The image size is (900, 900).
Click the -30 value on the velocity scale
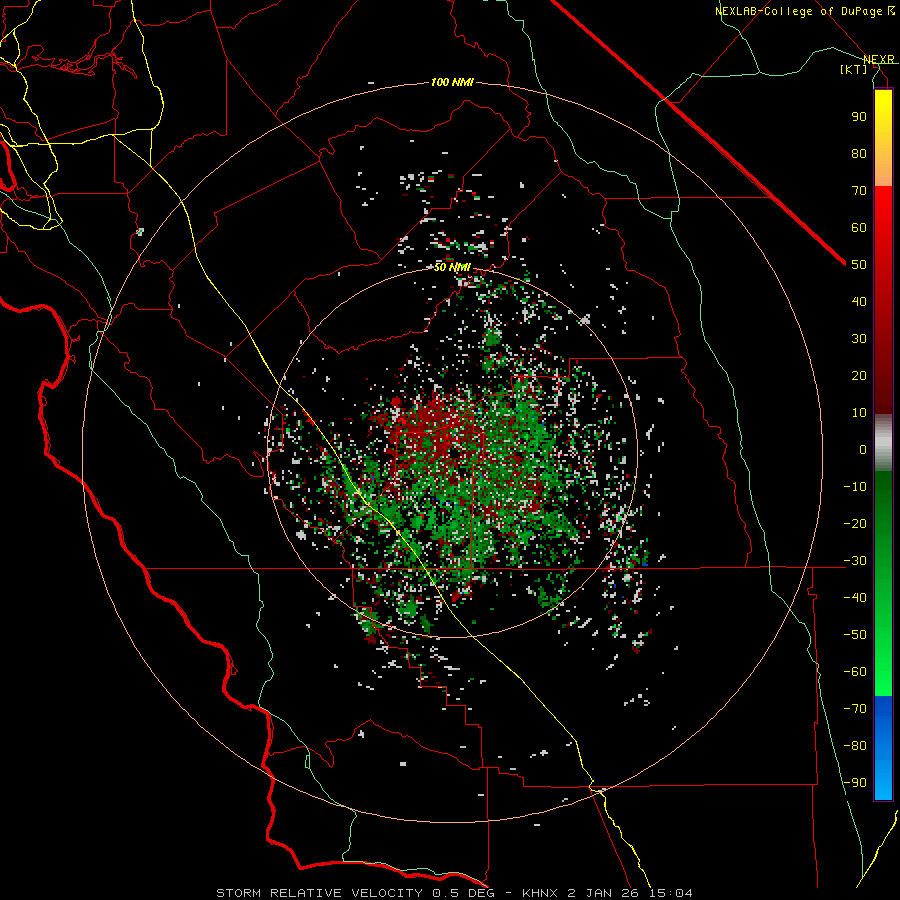tap(855, 561)
